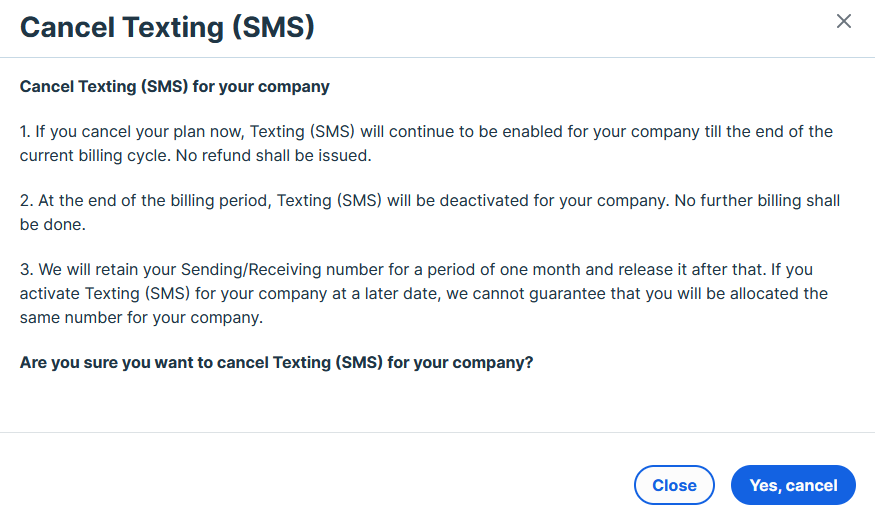Screen dimensions: 875x530
Task: Click the "Cancel Texting (SMS)" dialog title
Action: pos(167,27)
